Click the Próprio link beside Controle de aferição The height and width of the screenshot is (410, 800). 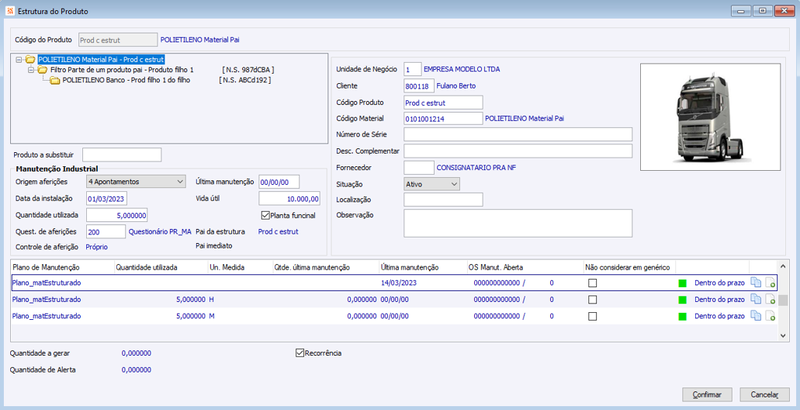point(96,247)
